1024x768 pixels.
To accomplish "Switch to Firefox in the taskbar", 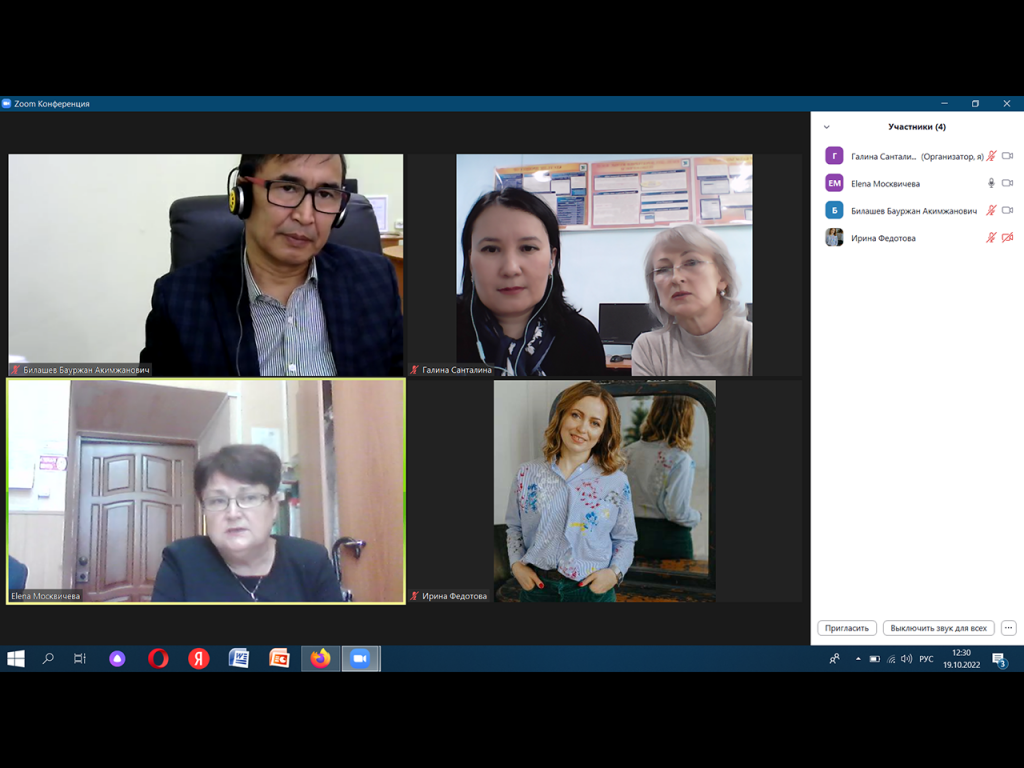I will [320, 658].
